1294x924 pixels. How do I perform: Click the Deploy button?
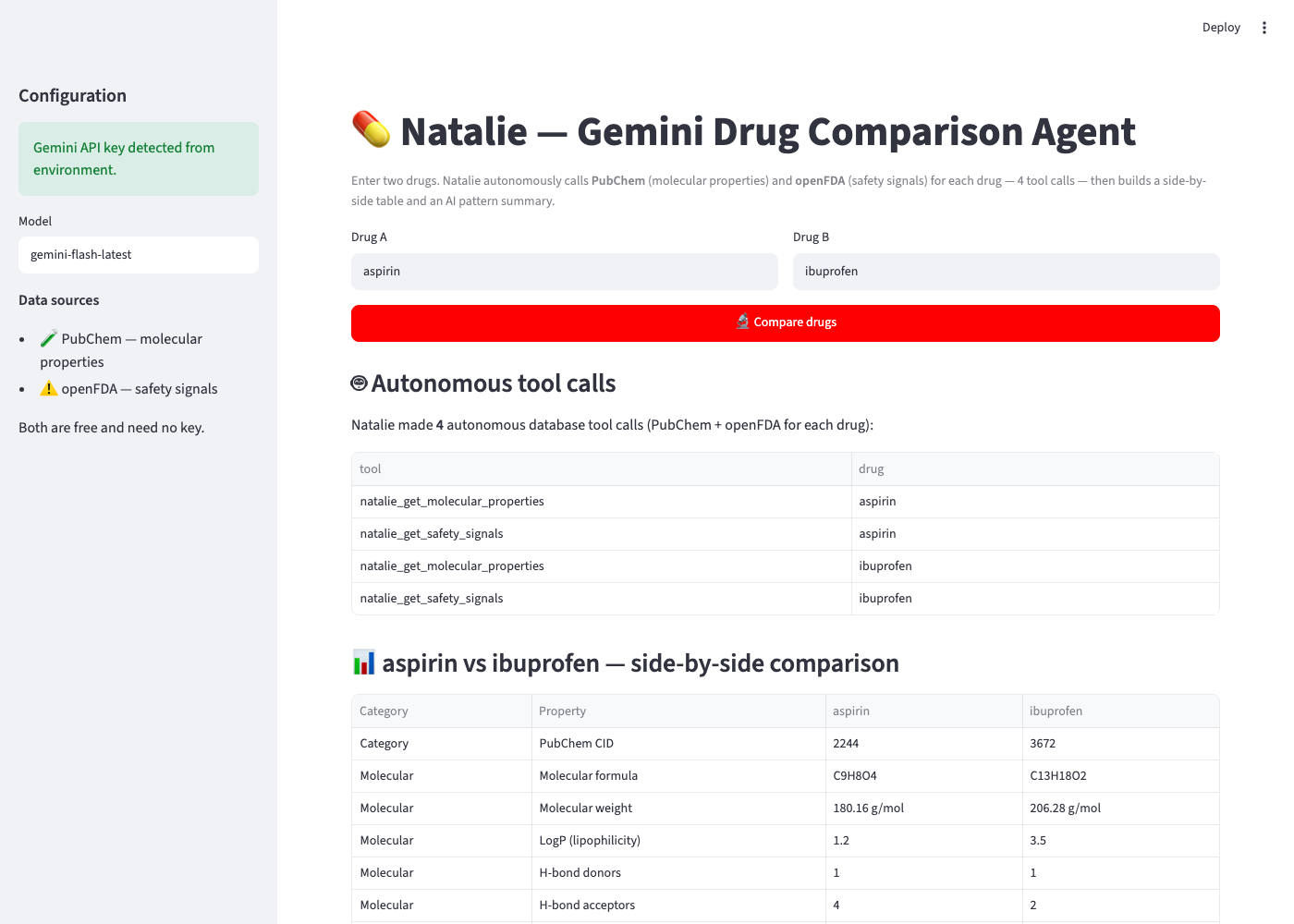click(x=1221, y=28)
